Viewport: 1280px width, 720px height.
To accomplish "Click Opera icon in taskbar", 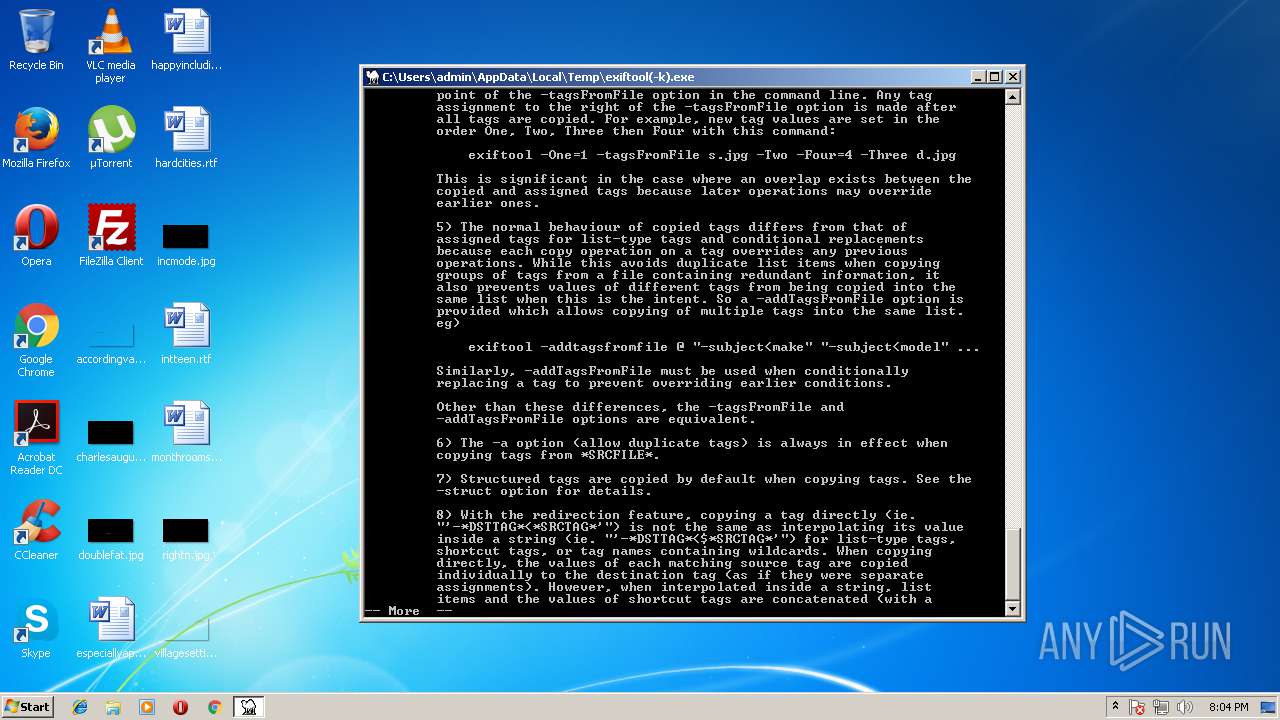I will click(180, 707).
